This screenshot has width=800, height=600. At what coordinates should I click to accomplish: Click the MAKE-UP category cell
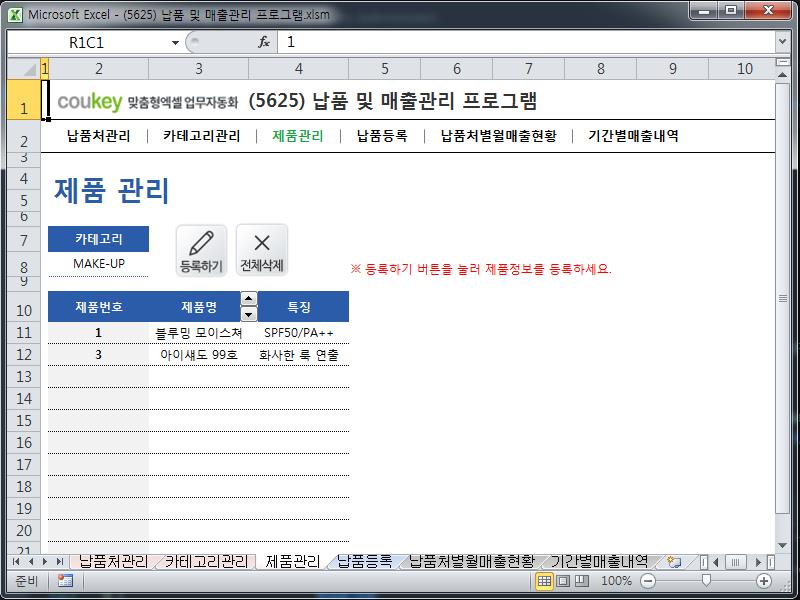point(98,264)
